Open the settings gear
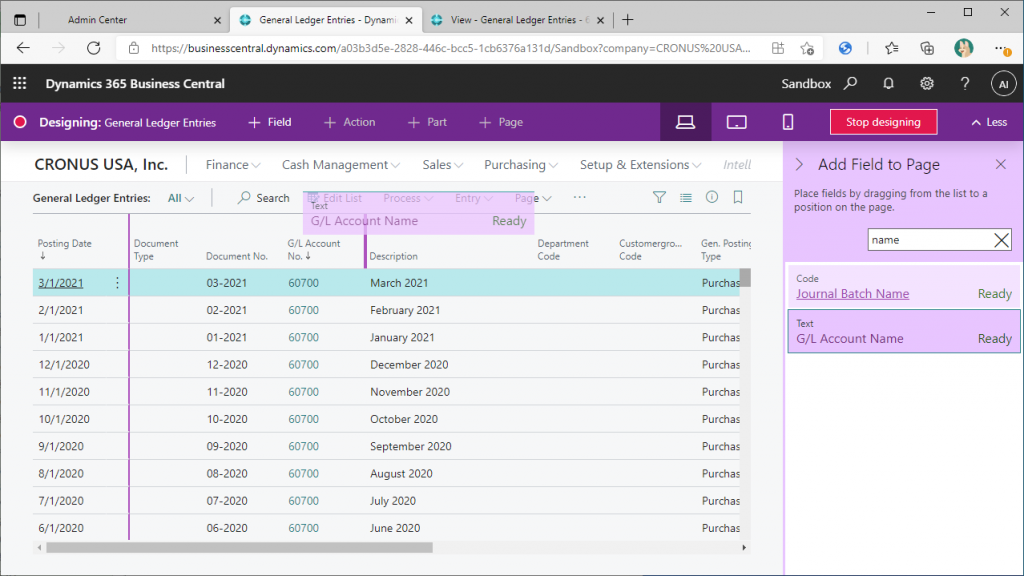The height and width of the screenshot is (576, 1024). [927, 84]
